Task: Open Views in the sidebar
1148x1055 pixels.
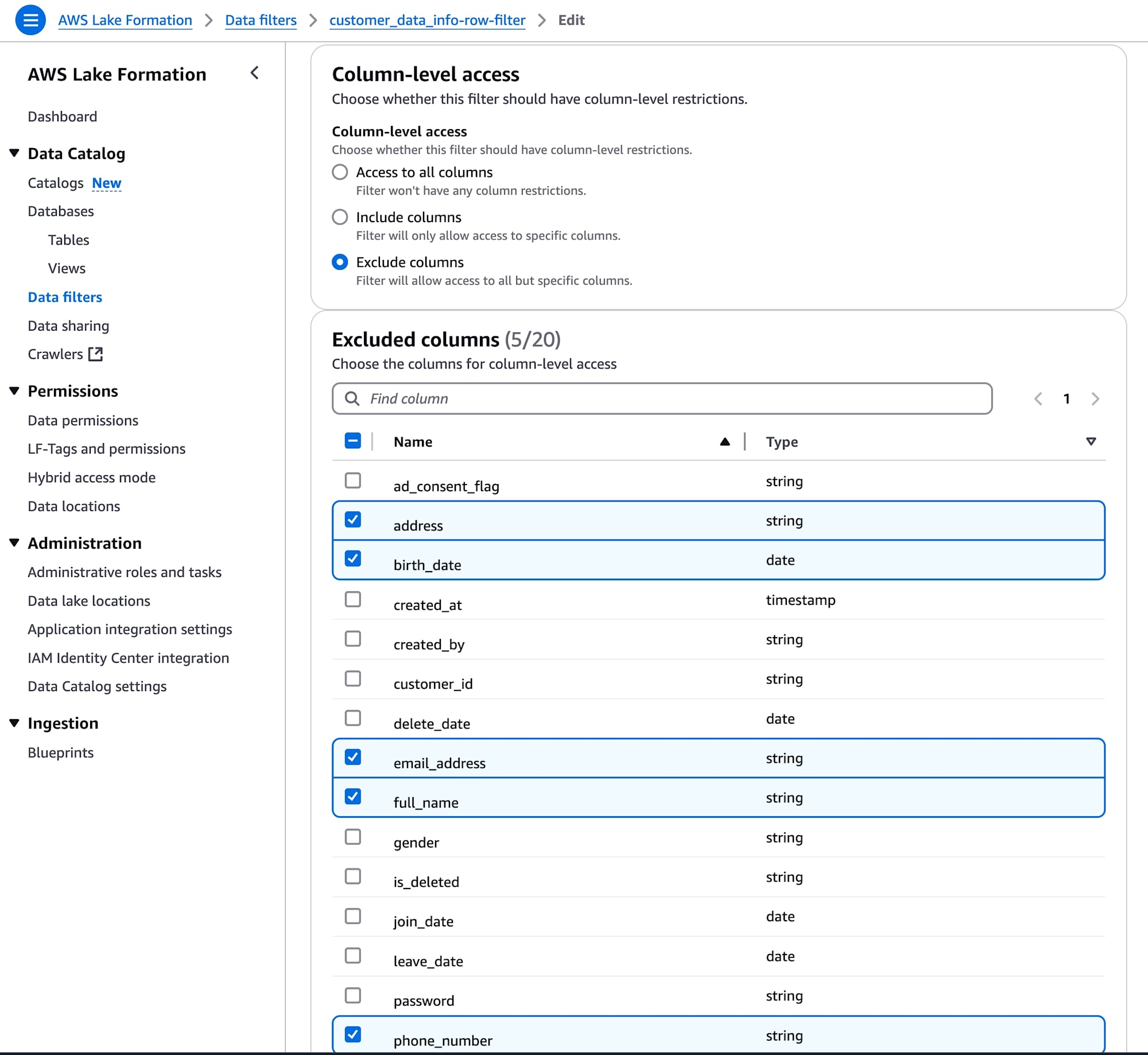Action: 67,269
